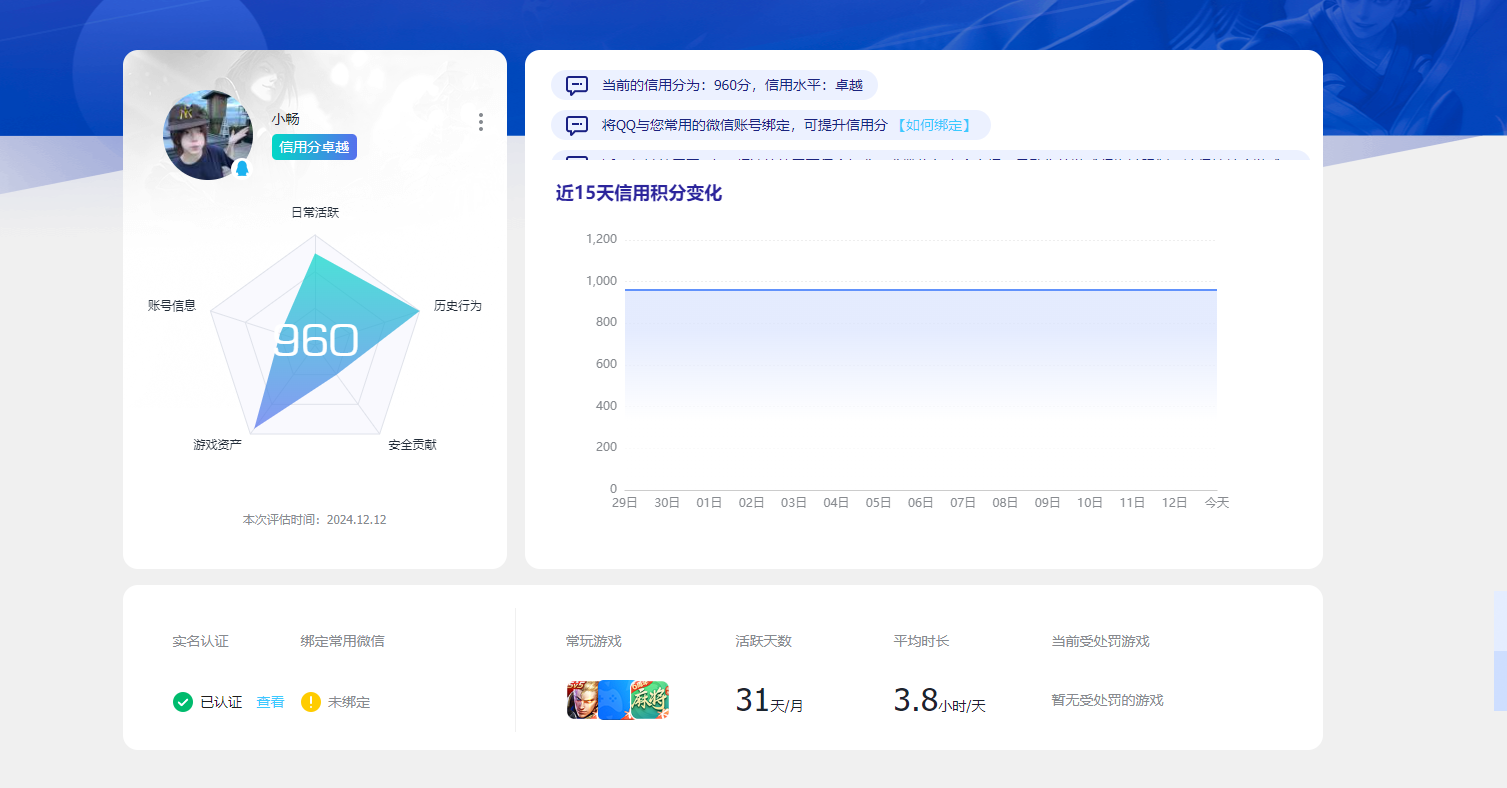Image resolution: width=1507 pixels, height=788 pixels.
Task: Select the 日常活跃 radar axis label
Action: (x=315, y=212)
